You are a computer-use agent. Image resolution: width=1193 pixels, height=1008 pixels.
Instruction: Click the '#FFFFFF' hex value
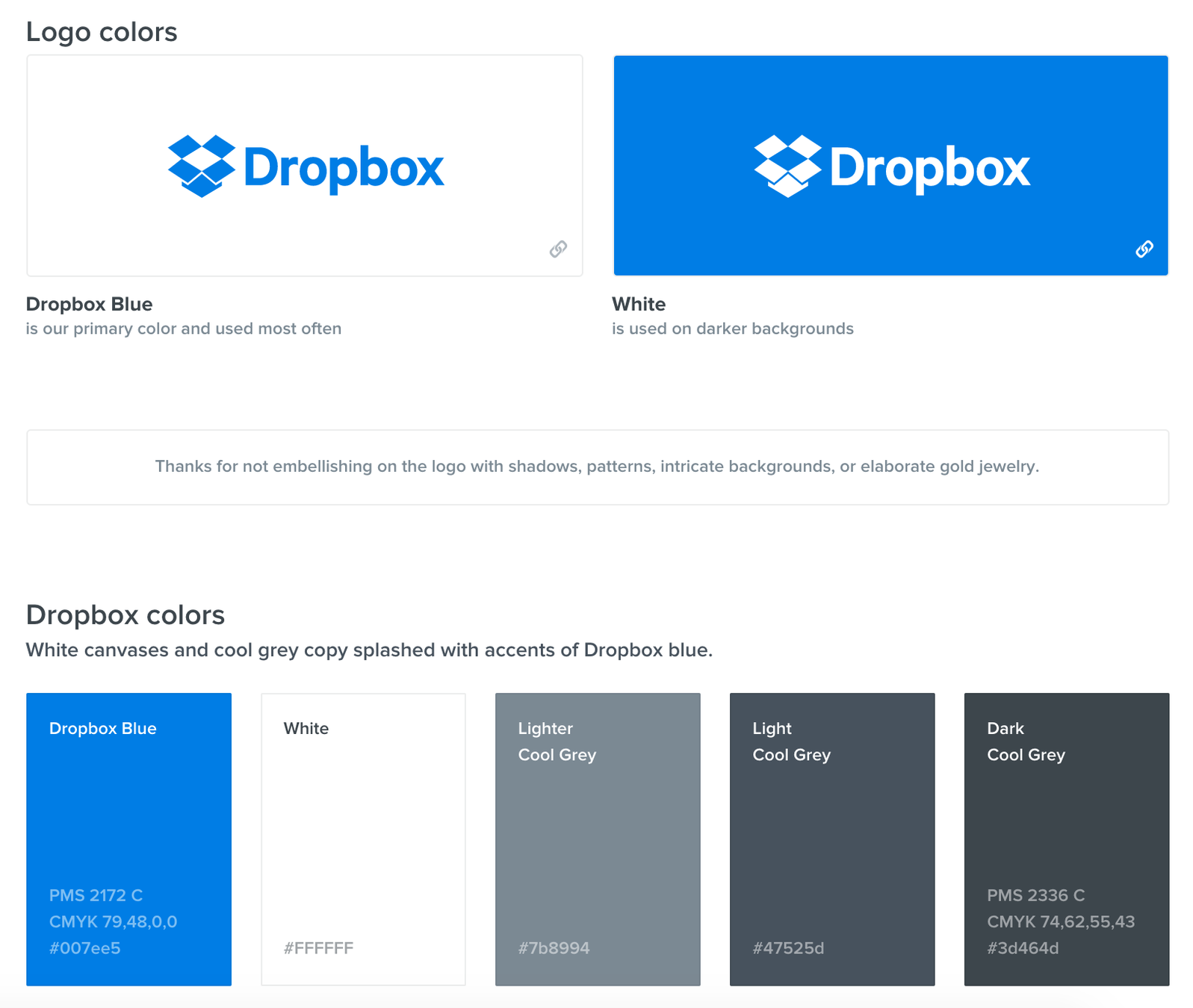319,948
